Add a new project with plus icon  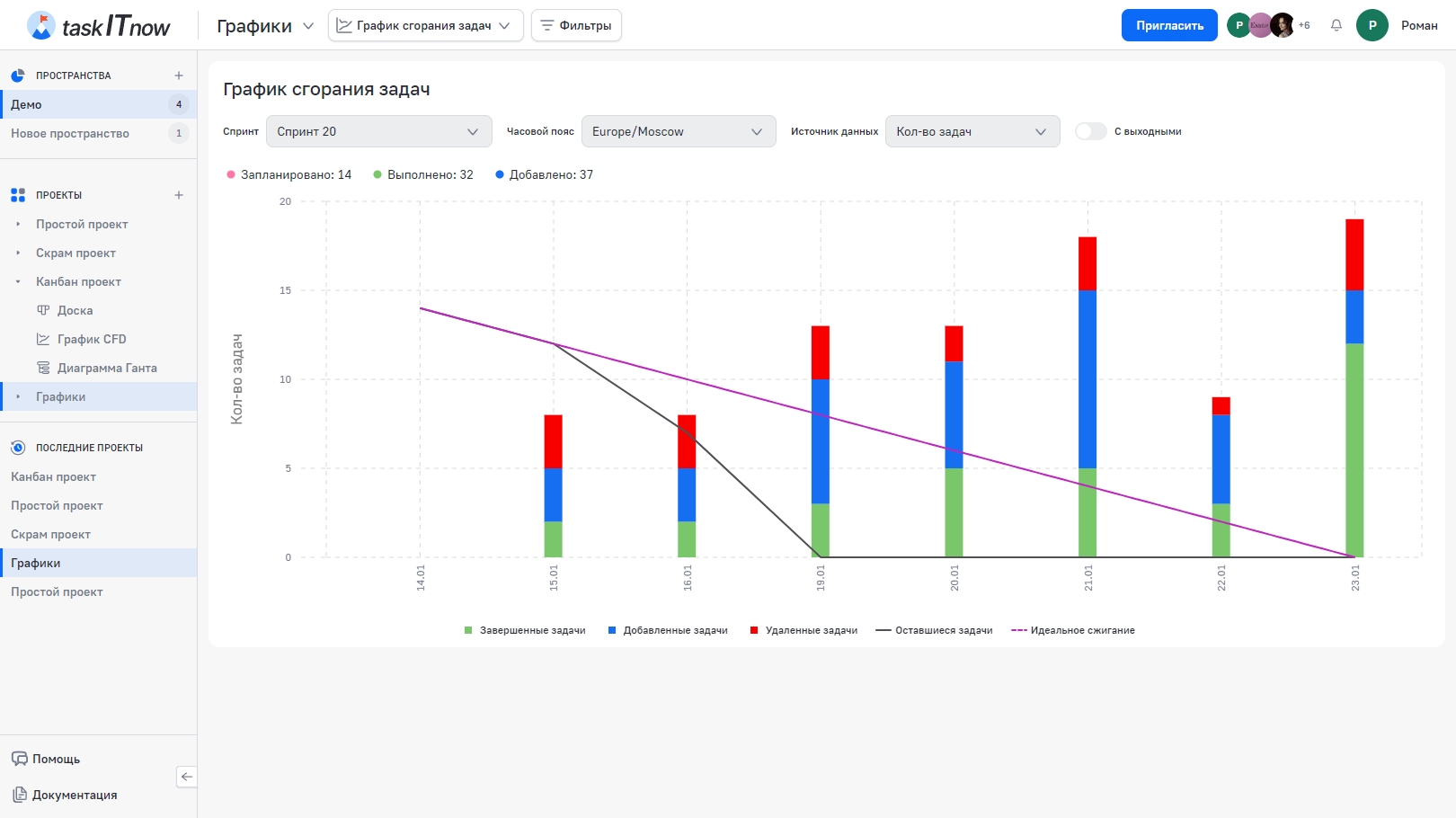click(179, 195)
